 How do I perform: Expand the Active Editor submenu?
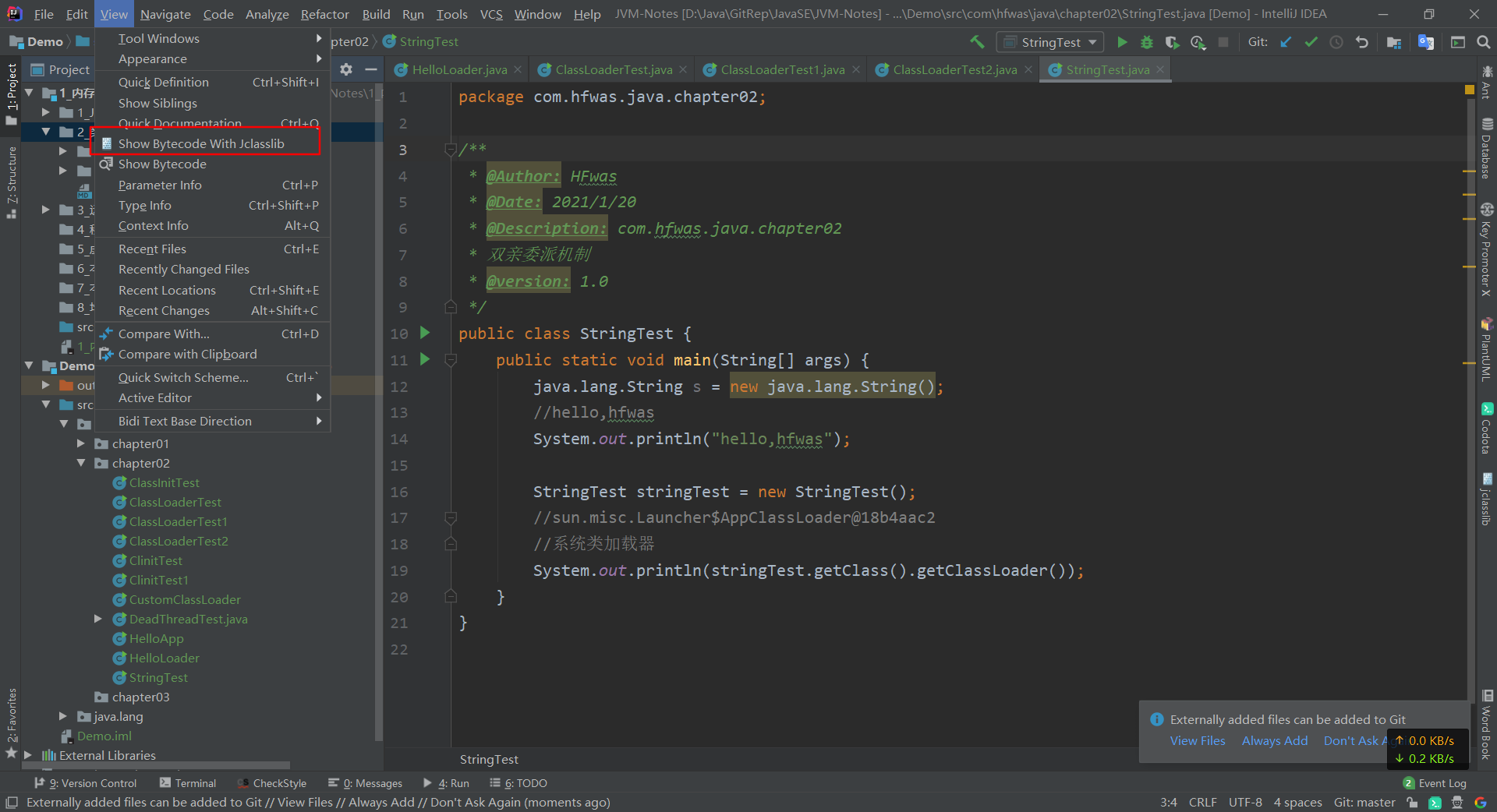coord(212,397)
